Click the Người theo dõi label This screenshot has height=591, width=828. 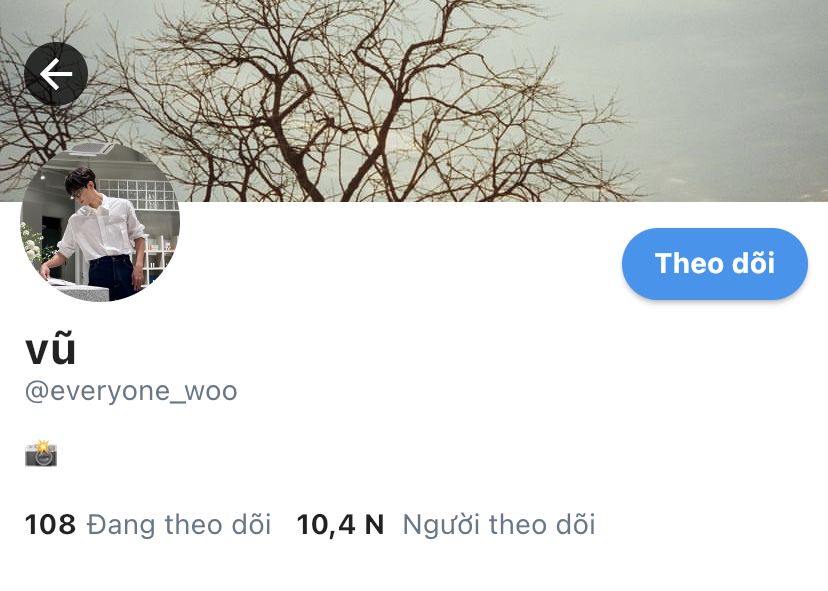click(499, 525)
